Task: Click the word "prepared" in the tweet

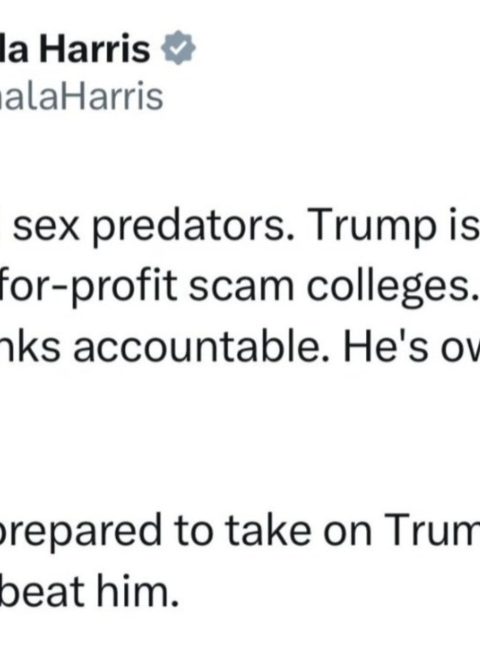Action: (x=80, y=531)
